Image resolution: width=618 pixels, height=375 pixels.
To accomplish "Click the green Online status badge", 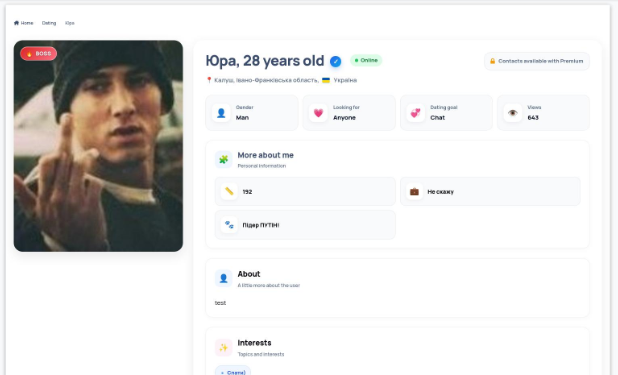I will pyautogui.click(x=366, y=60).
